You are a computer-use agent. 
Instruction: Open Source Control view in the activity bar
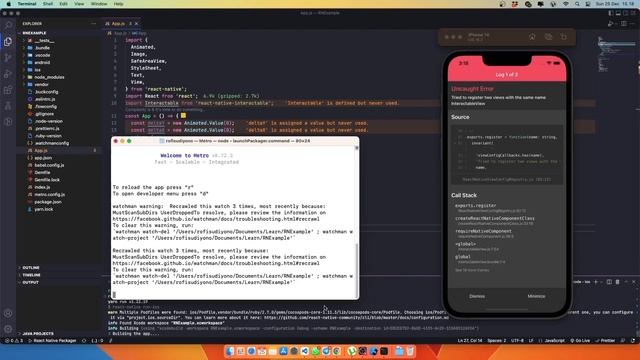[x=8, y=58]
